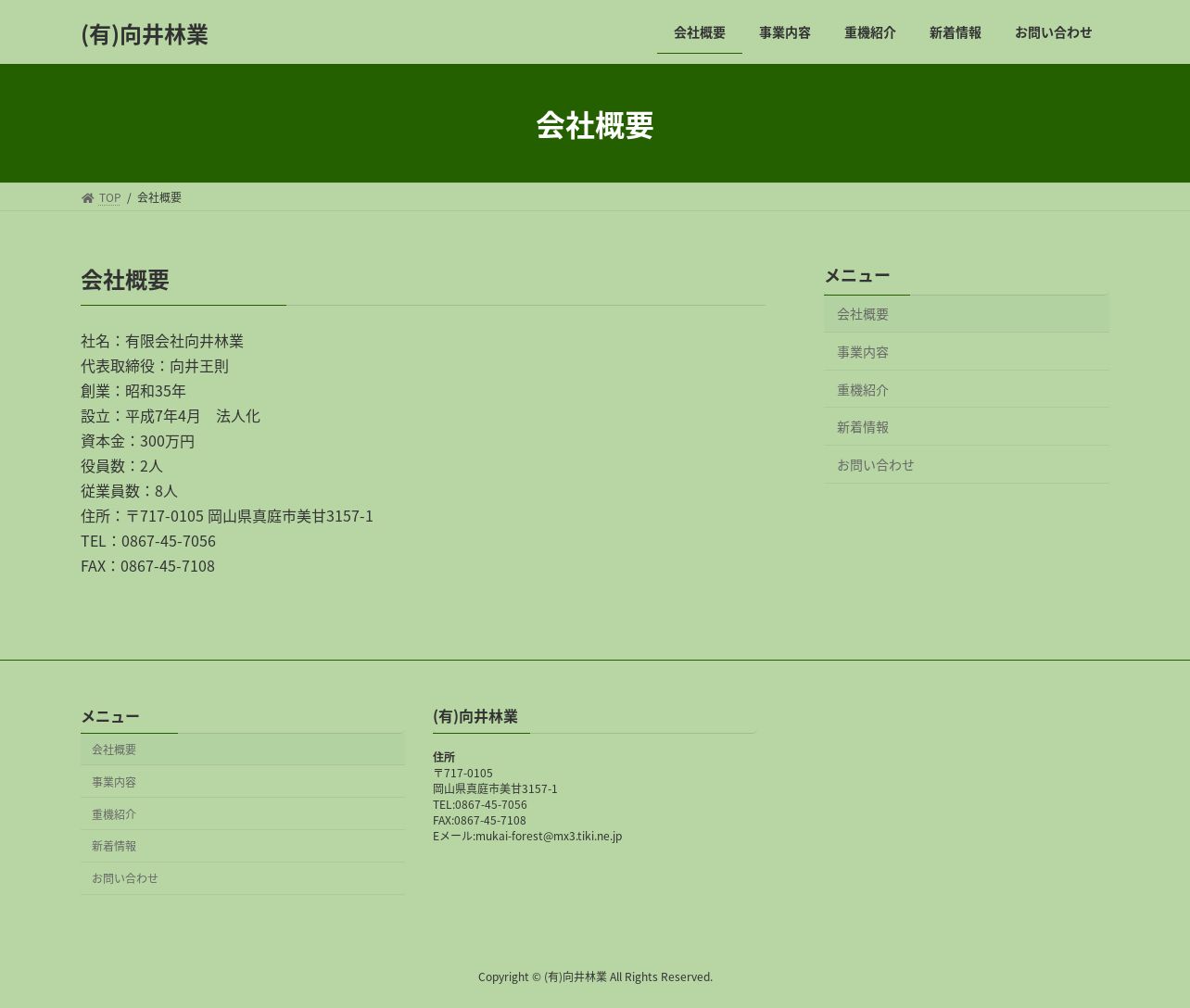Click the large 会社概要 banner title
Viewport: 1190px width, 1008px height.
pyautogui.click(x=595, y=125)
